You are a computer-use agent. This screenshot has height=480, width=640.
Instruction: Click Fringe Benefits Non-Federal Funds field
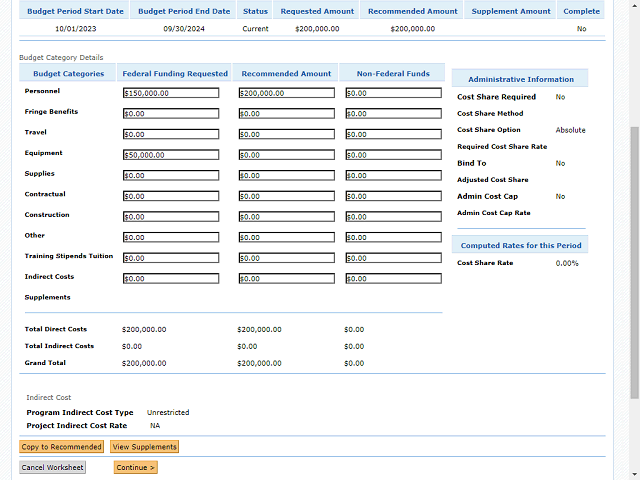(393, 114)
